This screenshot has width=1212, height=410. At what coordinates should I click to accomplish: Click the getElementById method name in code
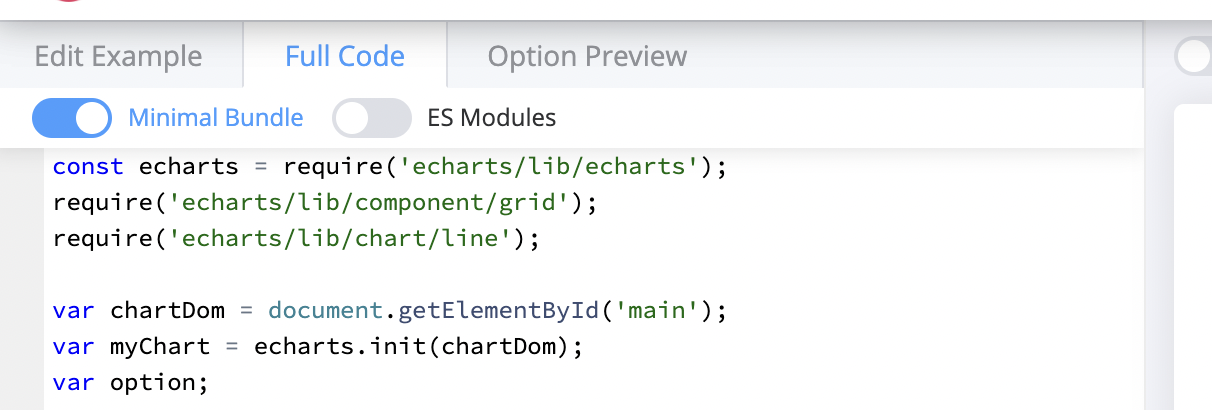[x=500, y=311]
